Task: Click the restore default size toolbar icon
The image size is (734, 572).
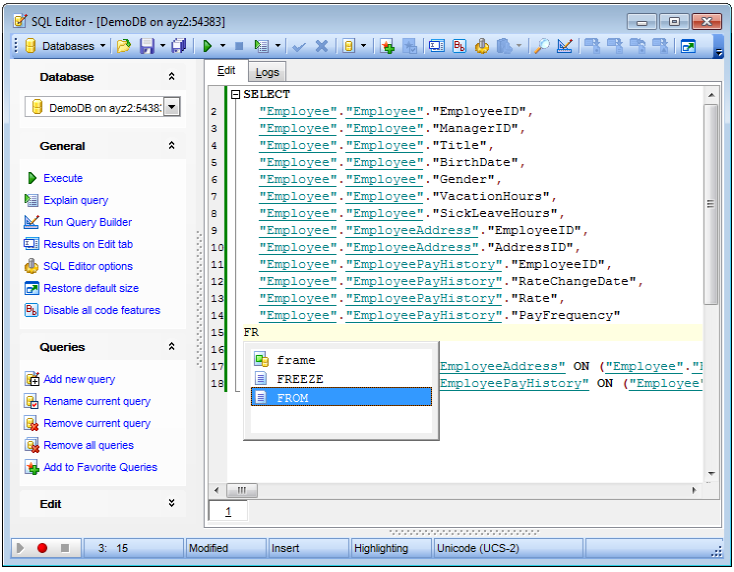Action: click(x=688, y=46)
